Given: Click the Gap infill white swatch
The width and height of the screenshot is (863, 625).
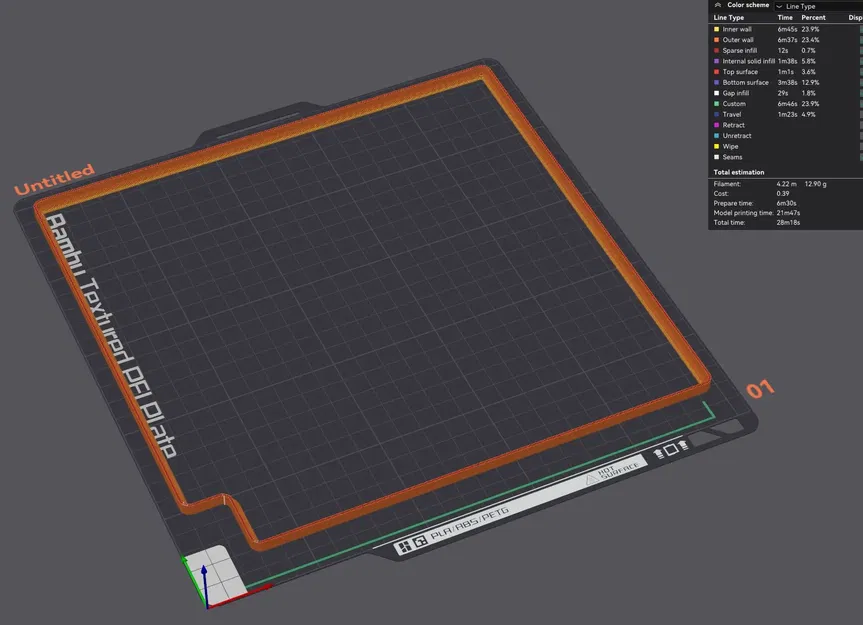Looking at the screenshot, I should [717, 93].
